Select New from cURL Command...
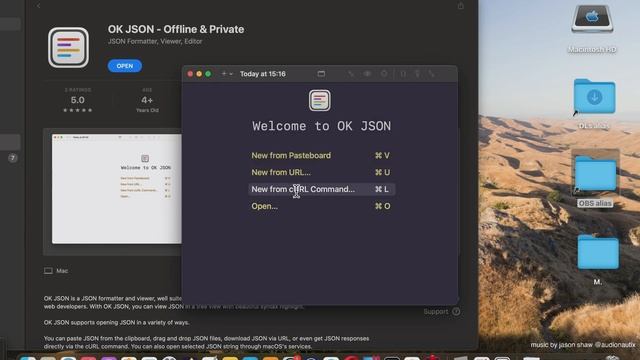640x360 pixels. point(321,189)
